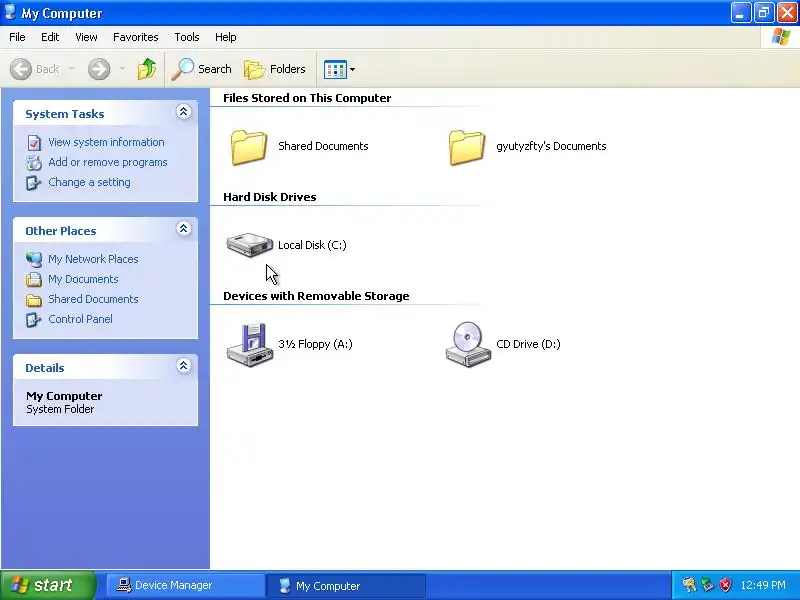Click the keys tray icon
Viewport: 800px width, 600px height.
689,585
